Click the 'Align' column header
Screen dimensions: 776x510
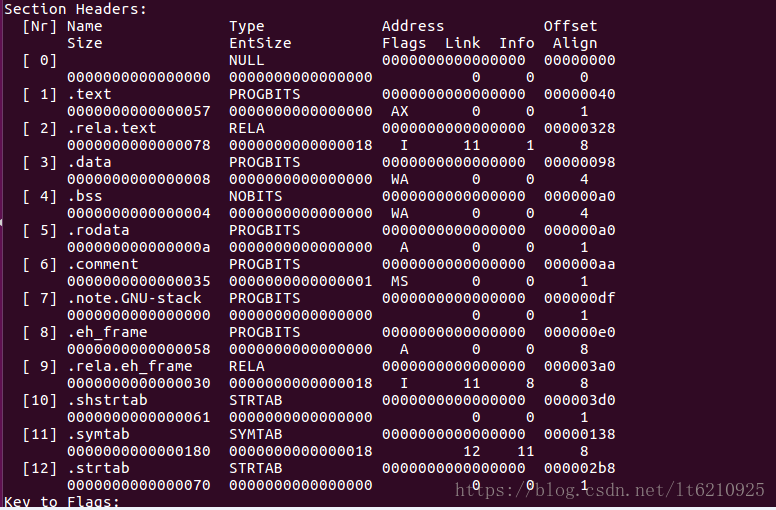click(x=575, y=44)
